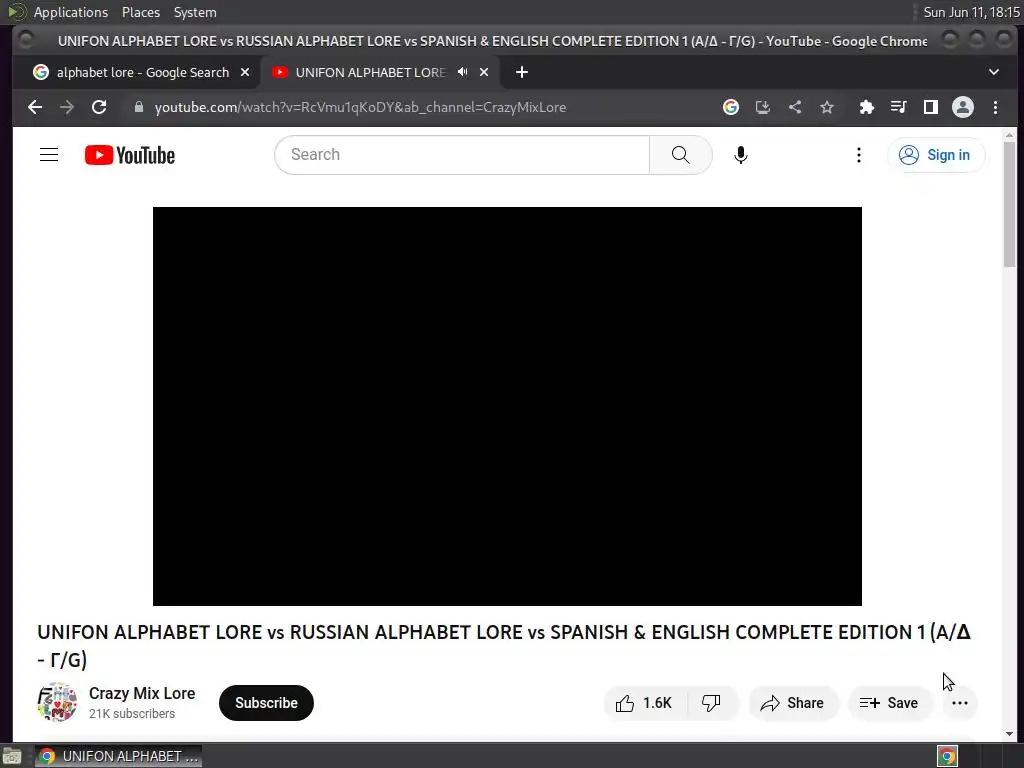Screen dimensions: 1024x768
Task: Go back using the browser back arrow
Action: coord(35,107)
